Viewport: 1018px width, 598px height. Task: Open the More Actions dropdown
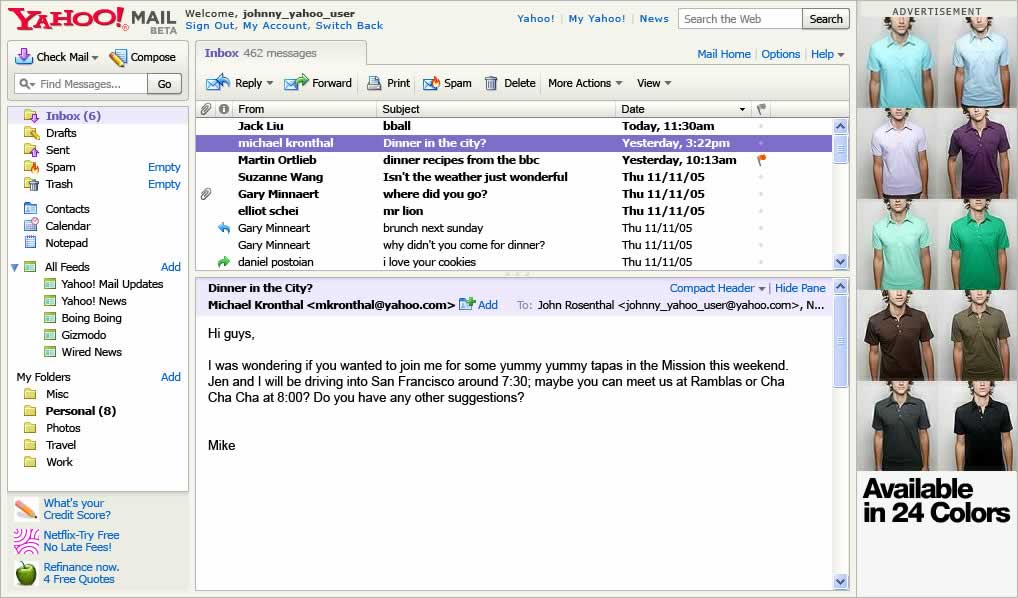coord(585,83)
